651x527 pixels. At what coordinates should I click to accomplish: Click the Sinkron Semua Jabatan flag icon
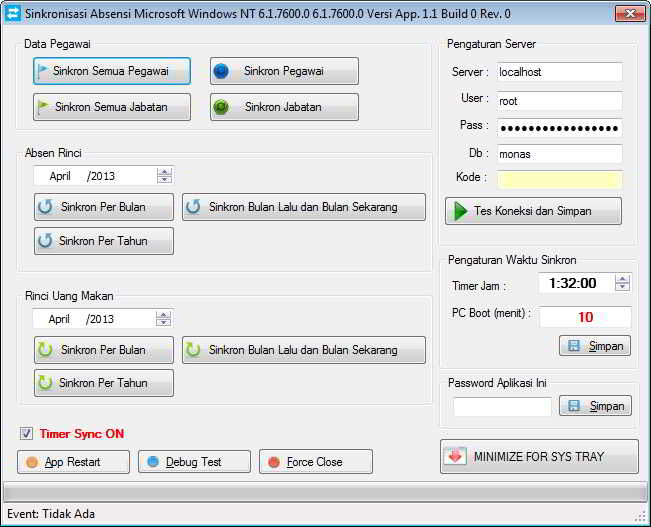click(43, 107)
